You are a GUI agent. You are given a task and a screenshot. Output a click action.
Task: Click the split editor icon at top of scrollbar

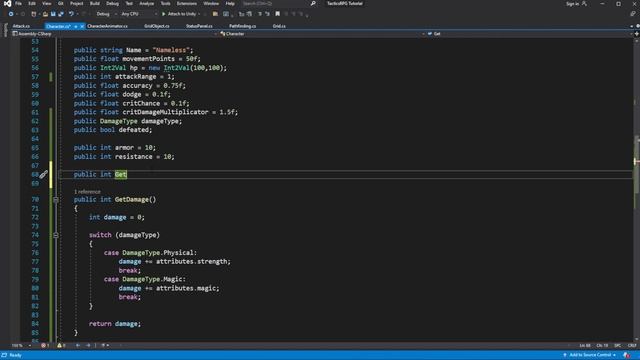click(x=637, y=34)
